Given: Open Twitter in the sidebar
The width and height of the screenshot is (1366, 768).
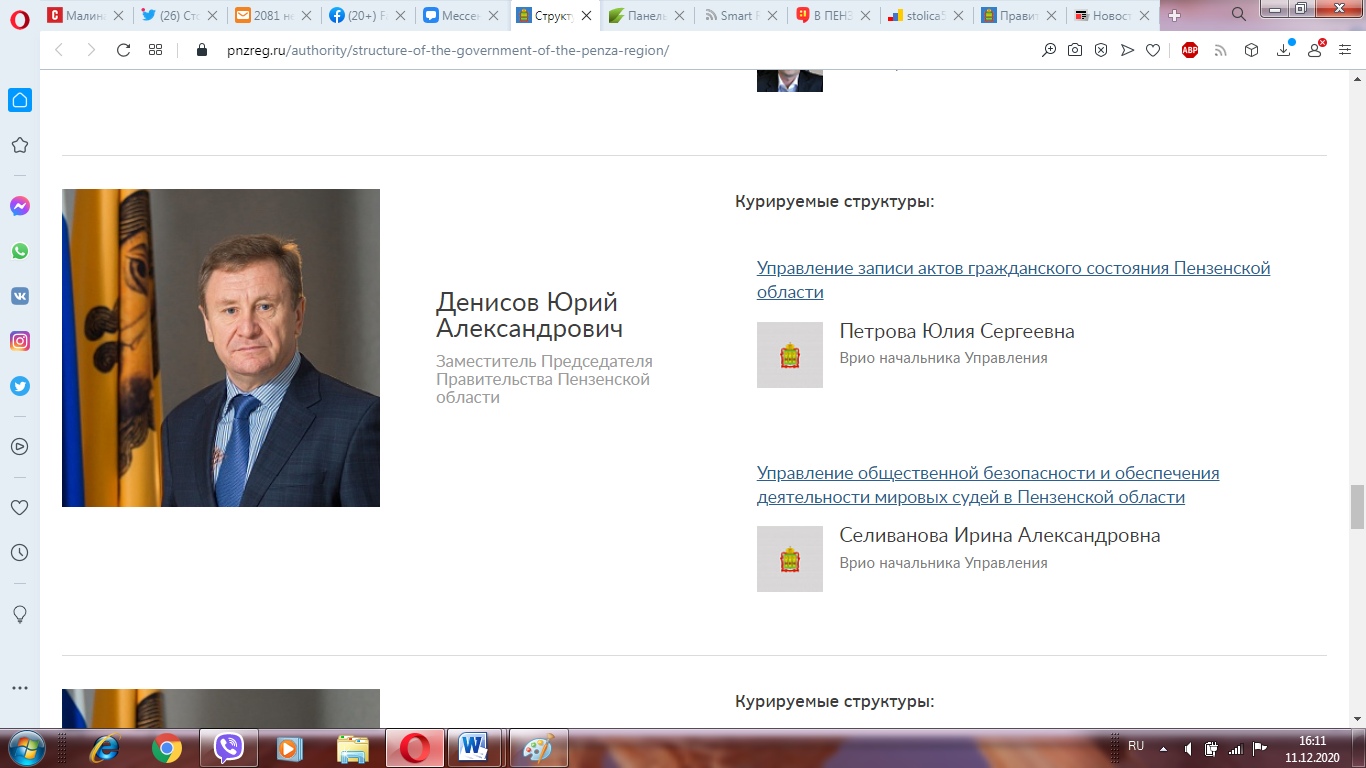Looking at the screenshot, I should 19,386.
